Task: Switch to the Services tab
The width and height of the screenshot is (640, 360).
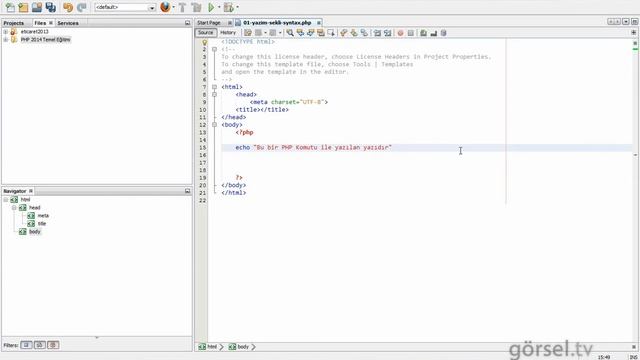Action: 68,23
